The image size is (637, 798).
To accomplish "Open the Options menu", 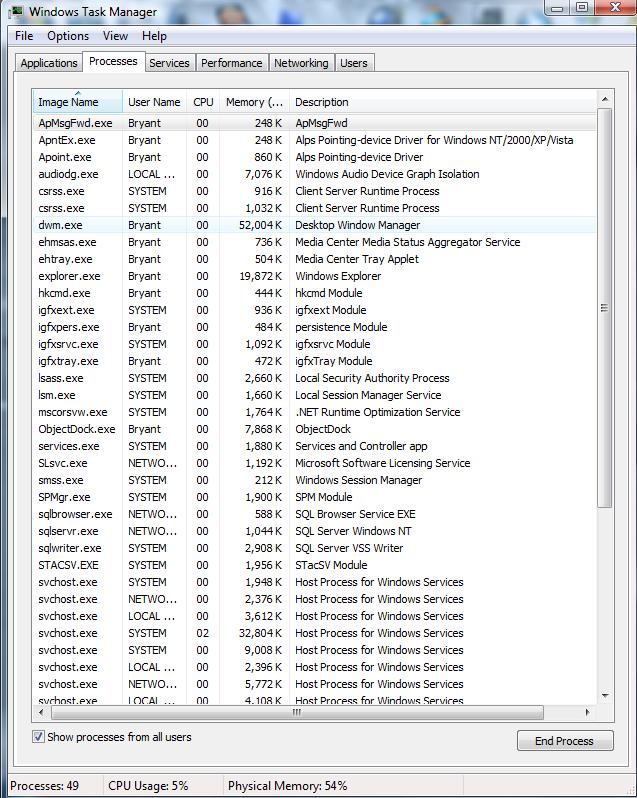I will click(68, 36).
